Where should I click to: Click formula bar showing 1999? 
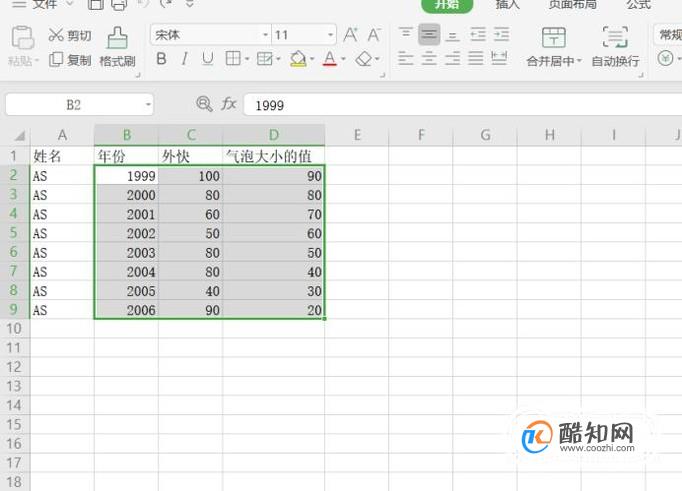[463, 105]
